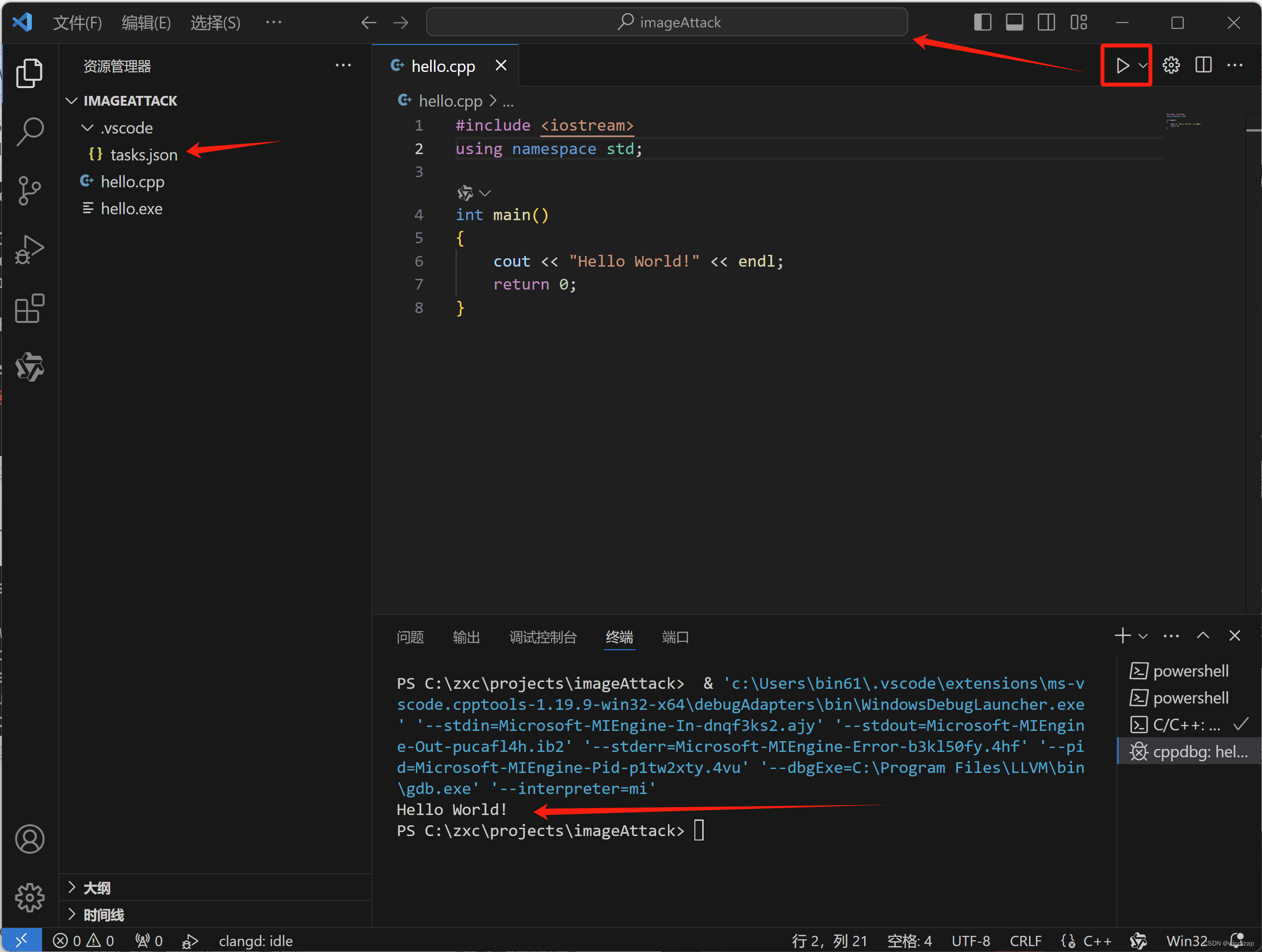Close the terminal panel
Screen dimensions: 1262x952
[x=1235, y=635]
